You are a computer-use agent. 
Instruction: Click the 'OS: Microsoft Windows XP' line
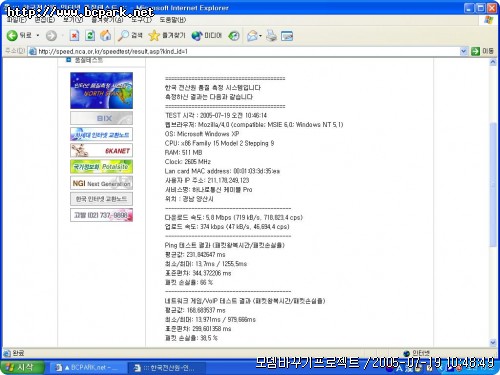(202, 134)
